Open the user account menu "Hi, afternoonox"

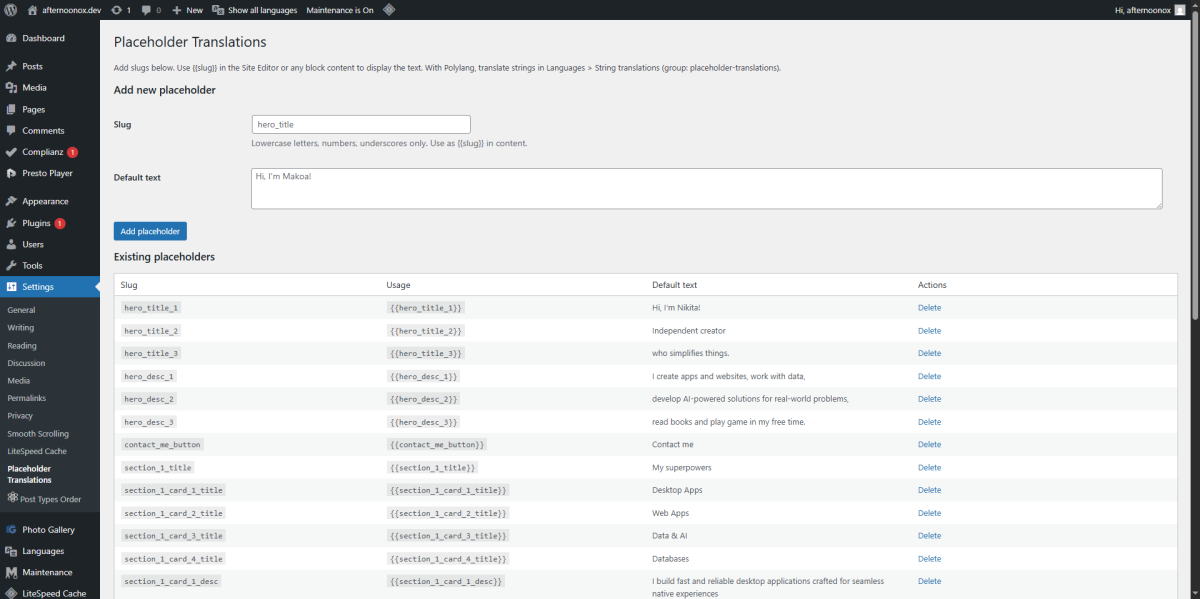(x=1152, y=10)
